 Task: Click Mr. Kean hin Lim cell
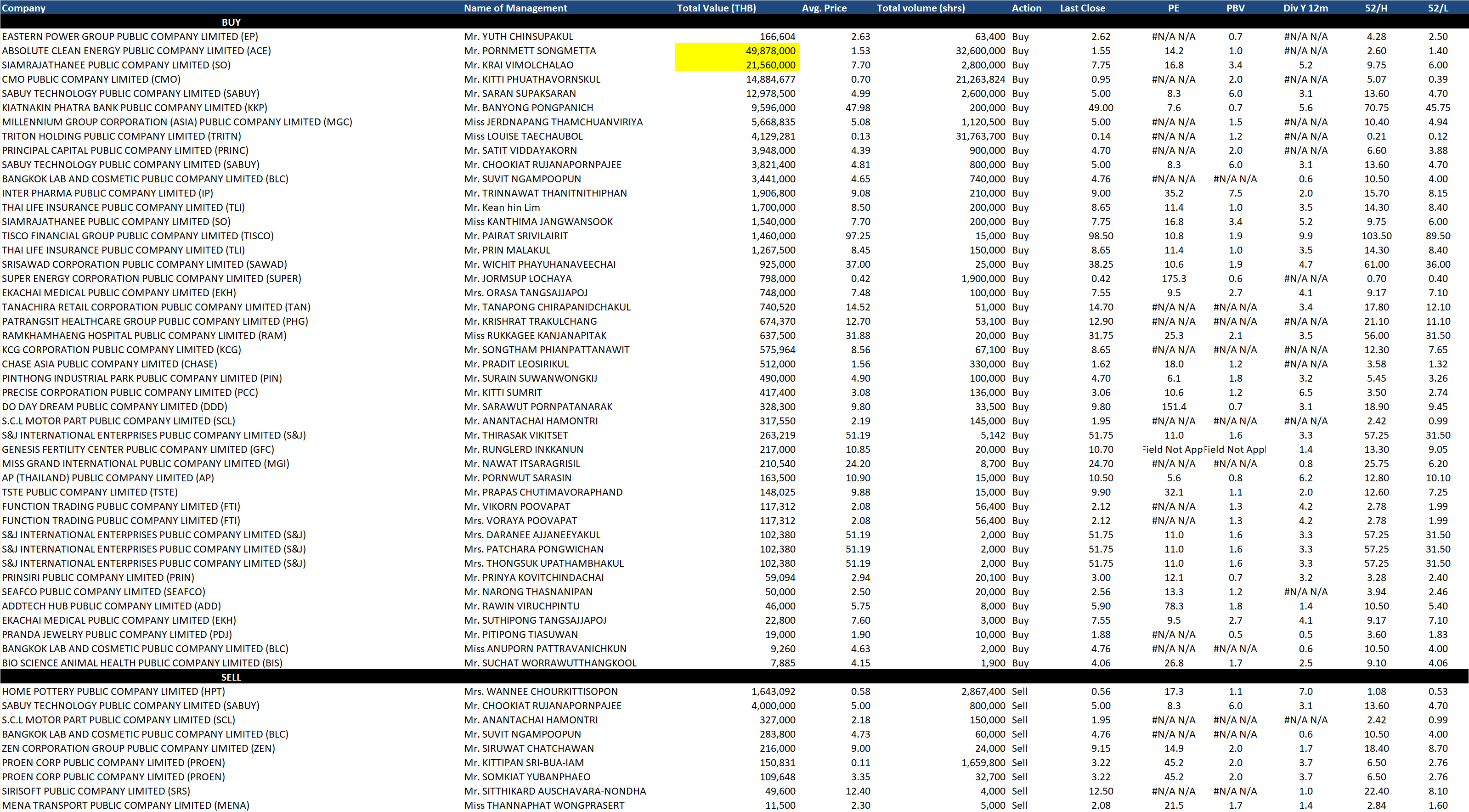(502, 208)
